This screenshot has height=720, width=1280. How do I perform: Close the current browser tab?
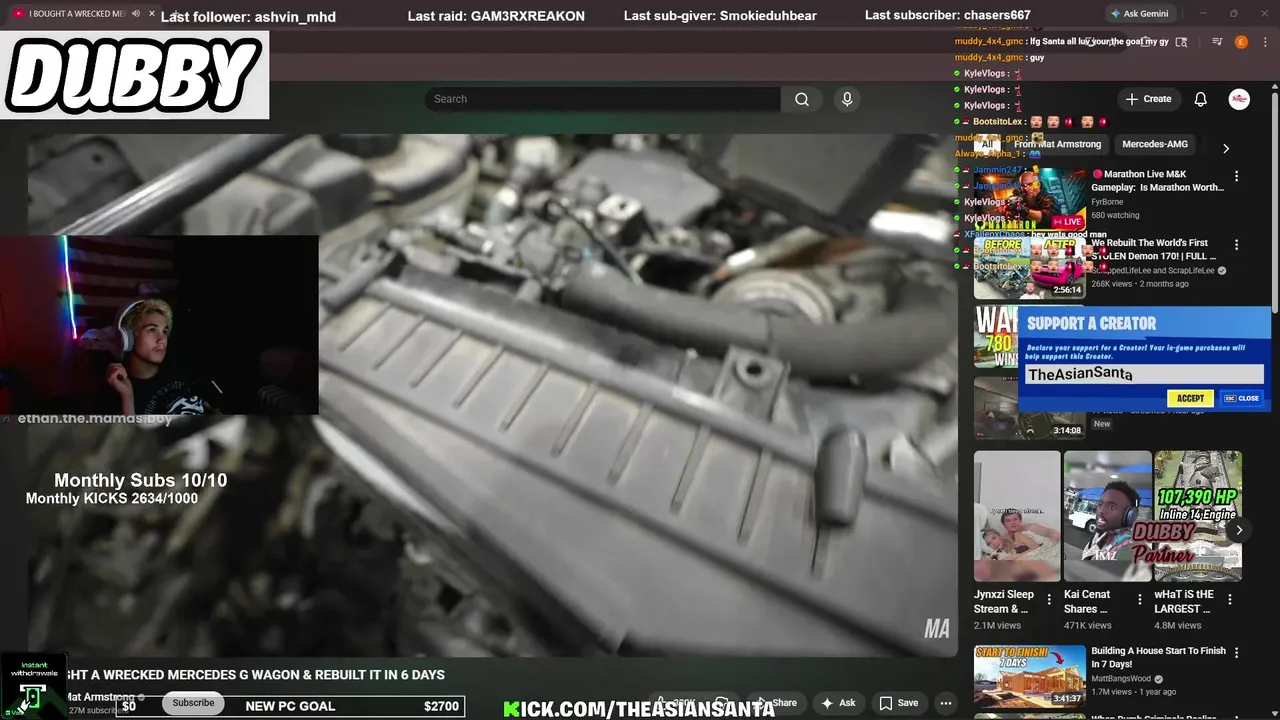tap(152, 14)
